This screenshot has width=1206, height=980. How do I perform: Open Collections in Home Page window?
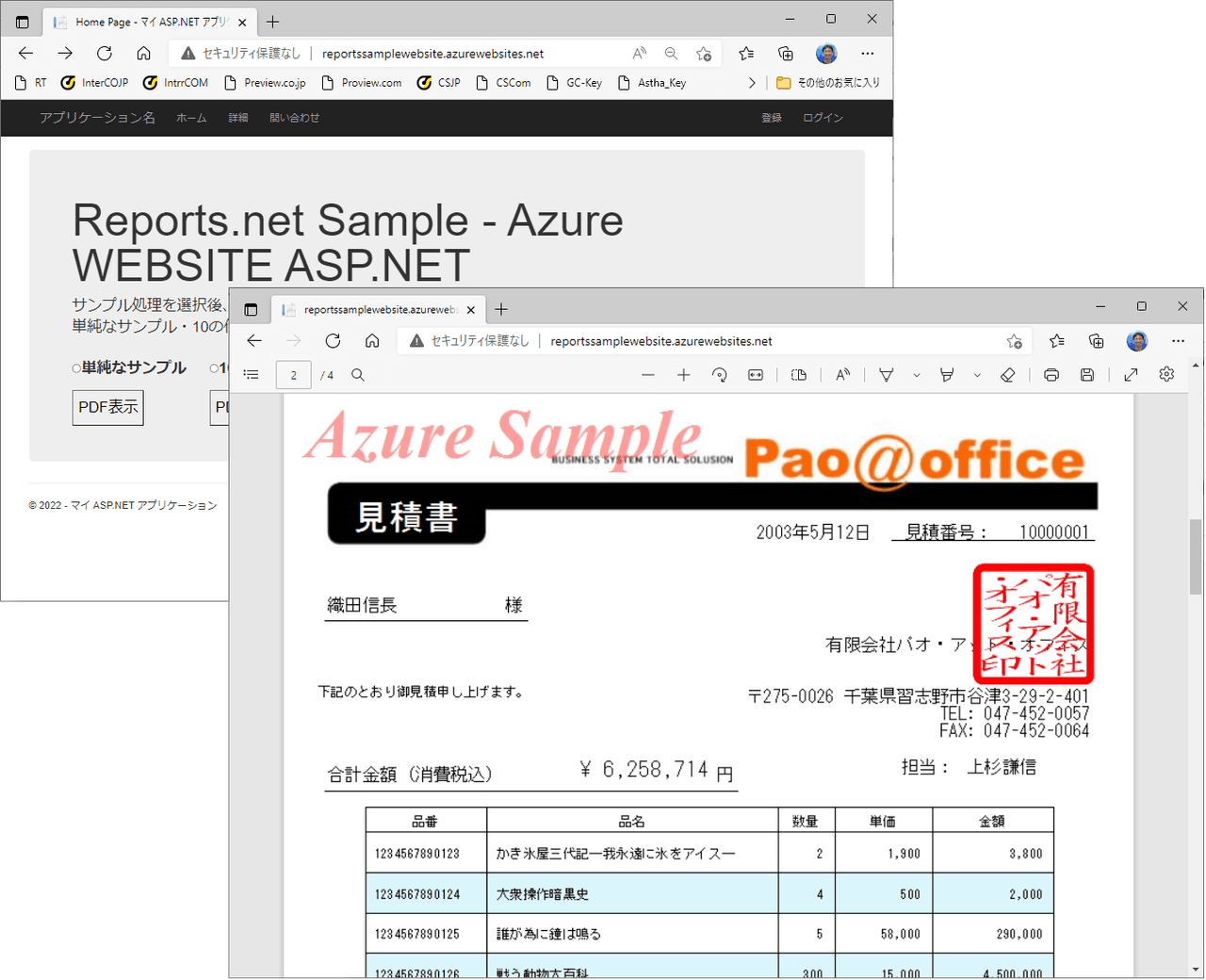tap(786, 53)
